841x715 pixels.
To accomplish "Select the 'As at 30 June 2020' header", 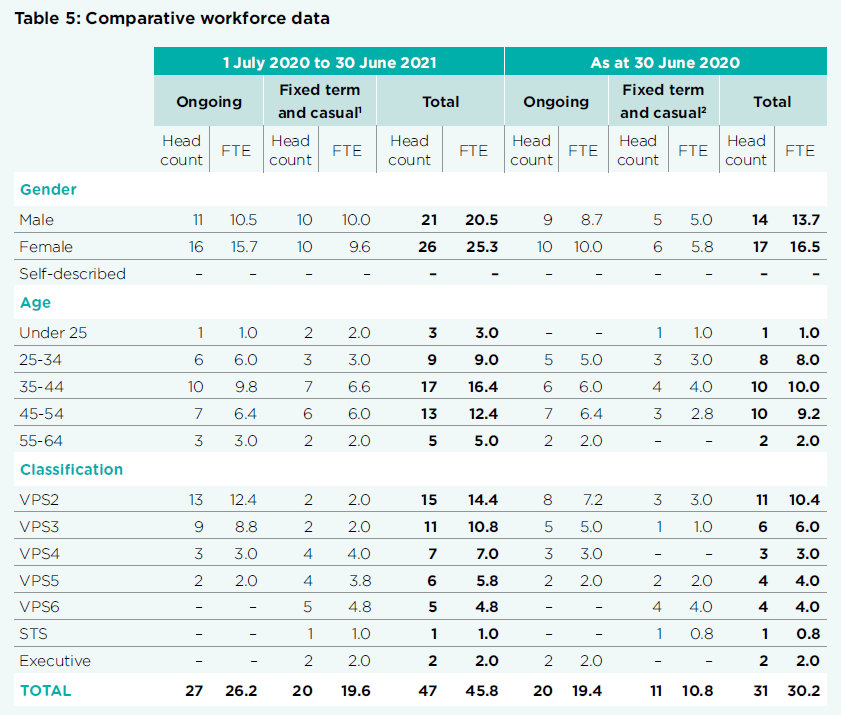I will click(x=665, y=61).
